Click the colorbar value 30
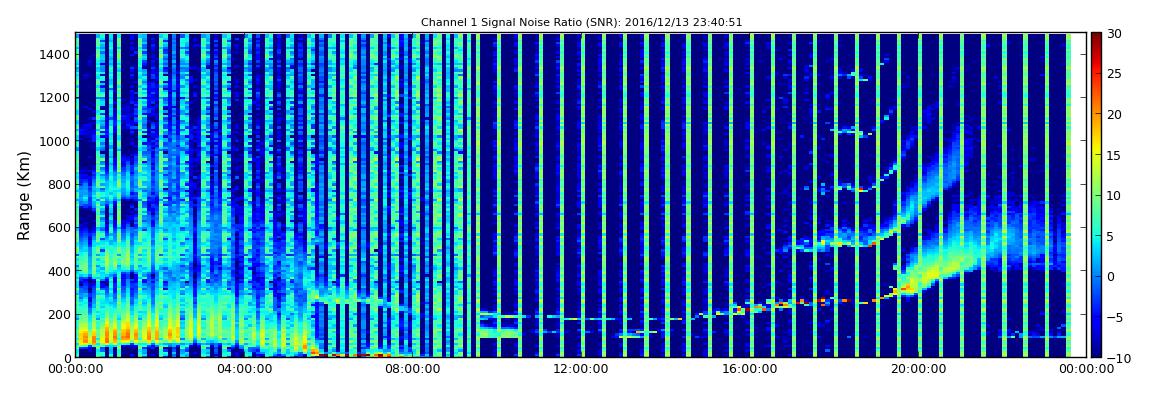 click(1114, 34)
